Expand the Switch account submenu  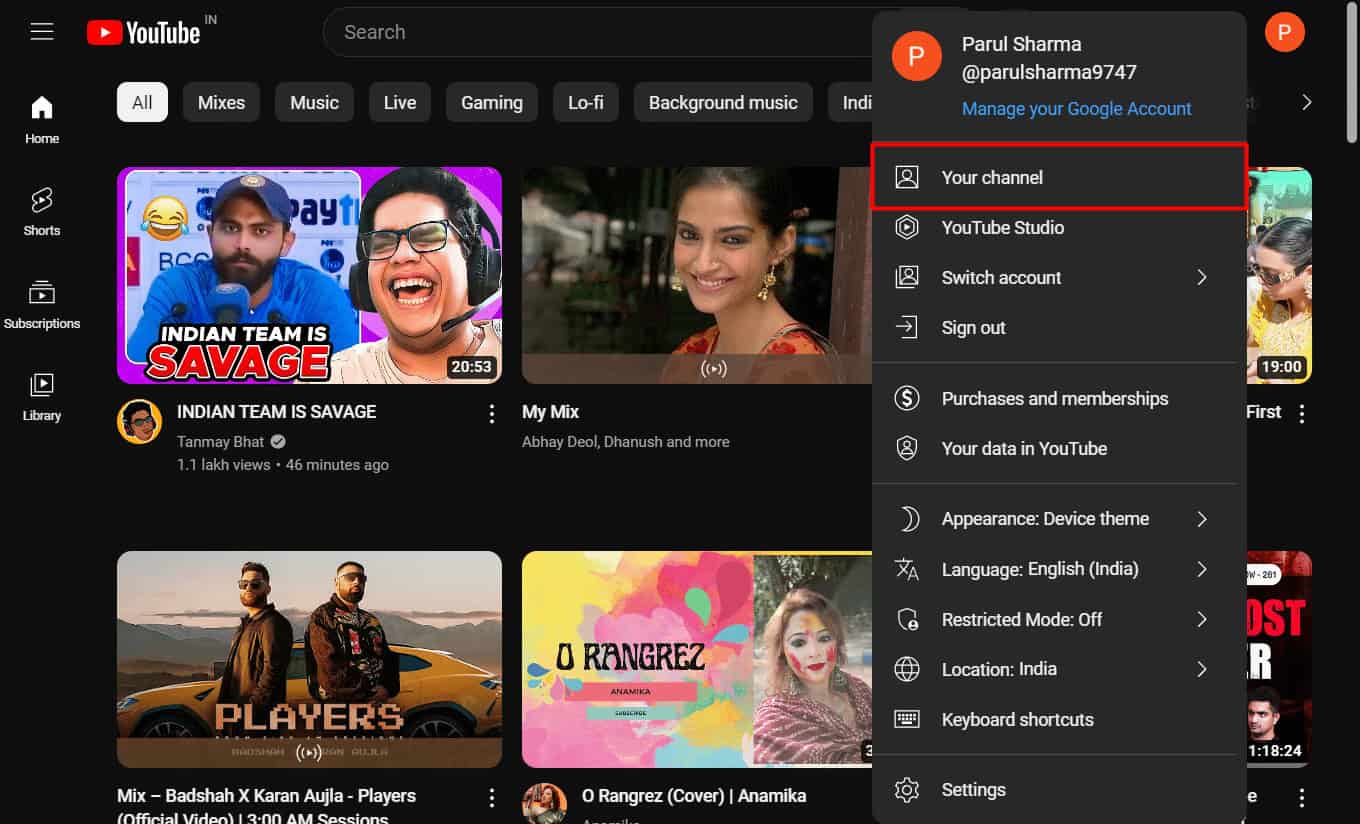(1000, 277)
